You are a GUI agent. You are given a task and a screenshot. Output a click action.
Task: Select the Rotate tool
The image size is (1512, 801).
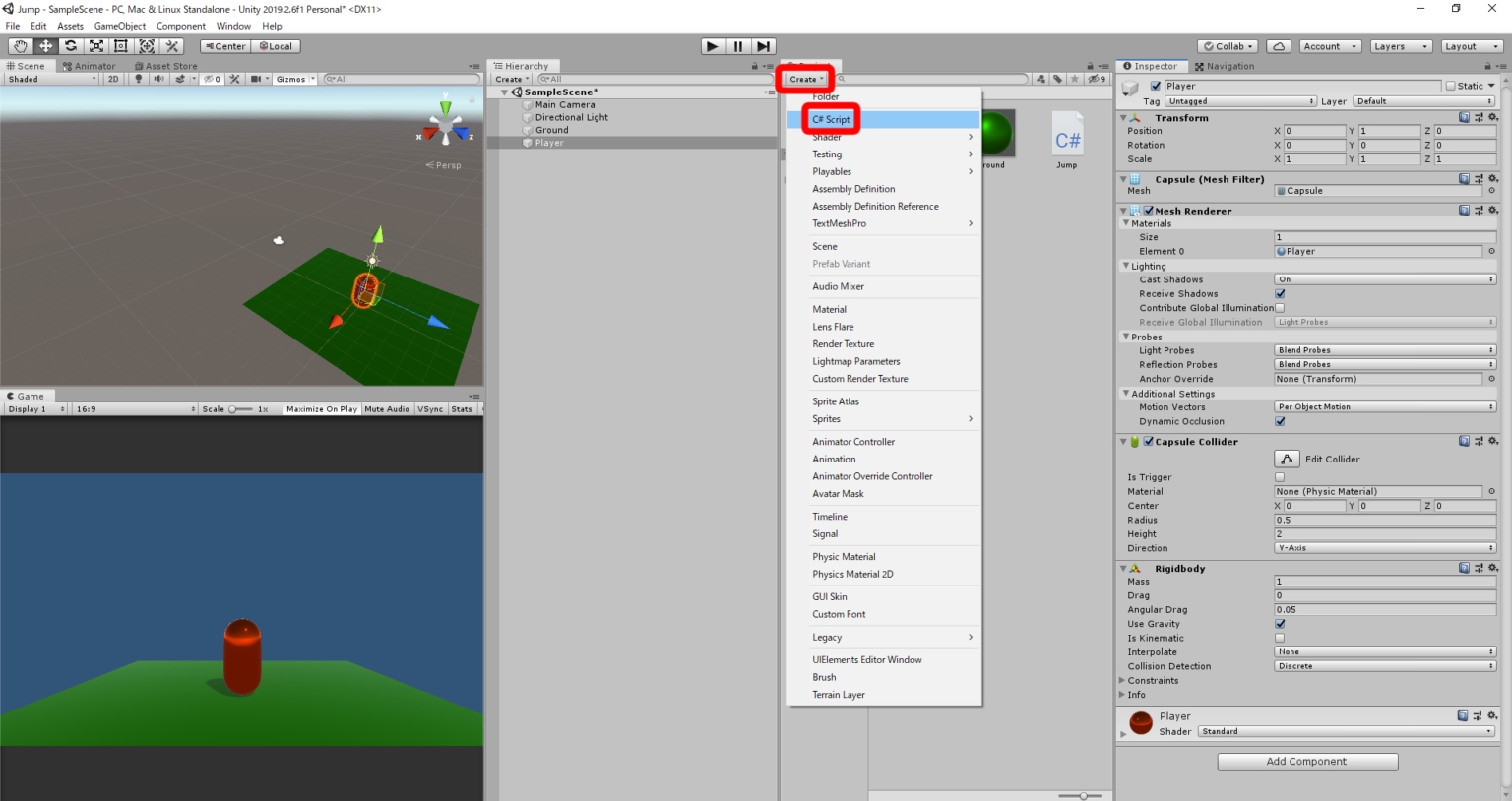click(x=69, y=46)
